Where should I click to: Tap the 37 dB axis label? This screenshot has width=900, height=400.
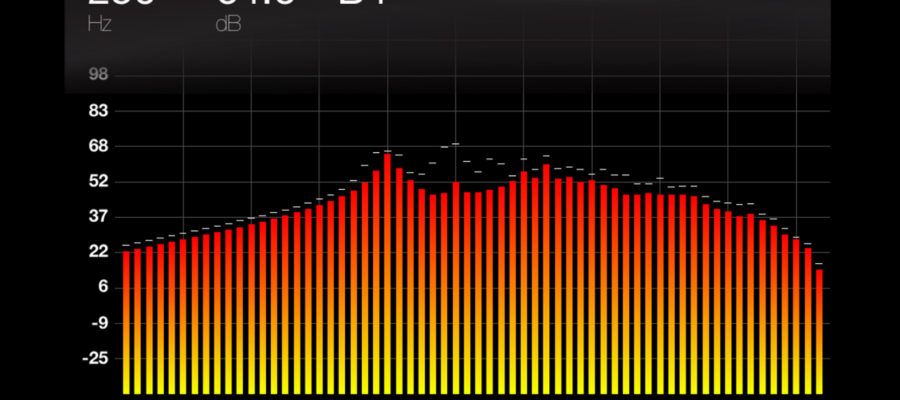tap(98, 217)
